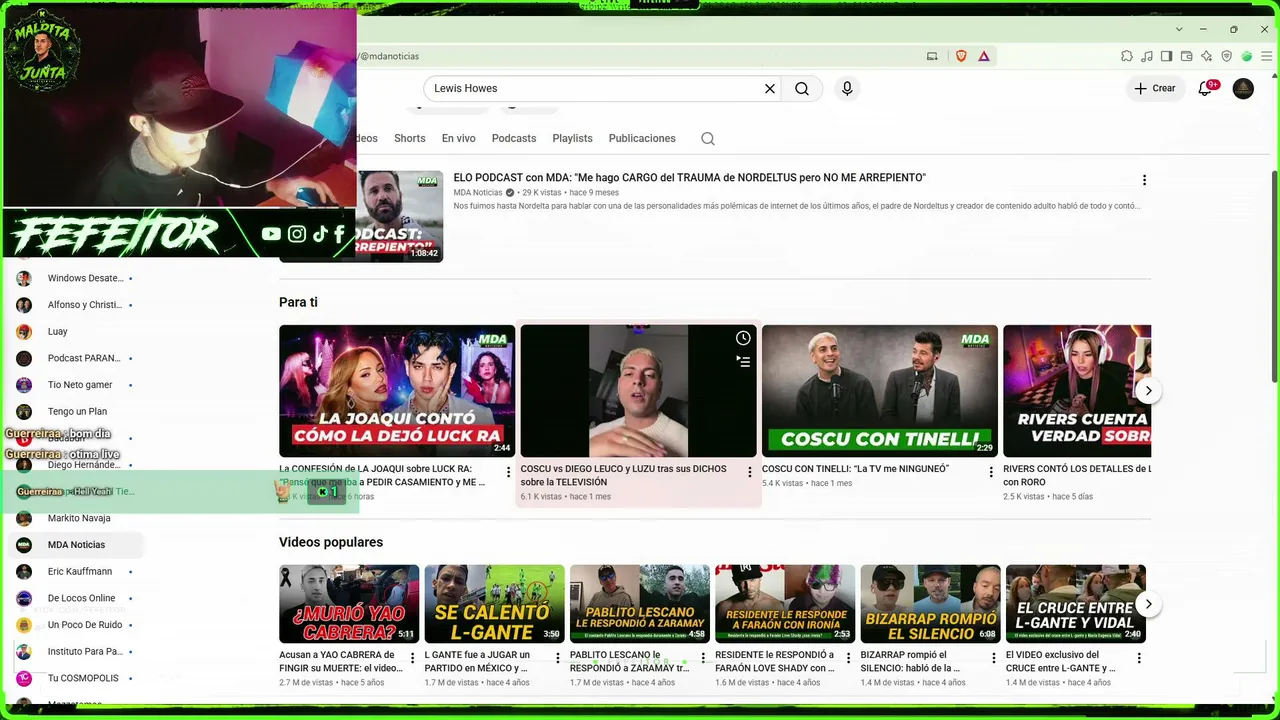Viewport: 1280px width, 720px height.
Task: Add COSCU vs DIEGO LEUCO to Watch Later
Action: coord(743,338)
